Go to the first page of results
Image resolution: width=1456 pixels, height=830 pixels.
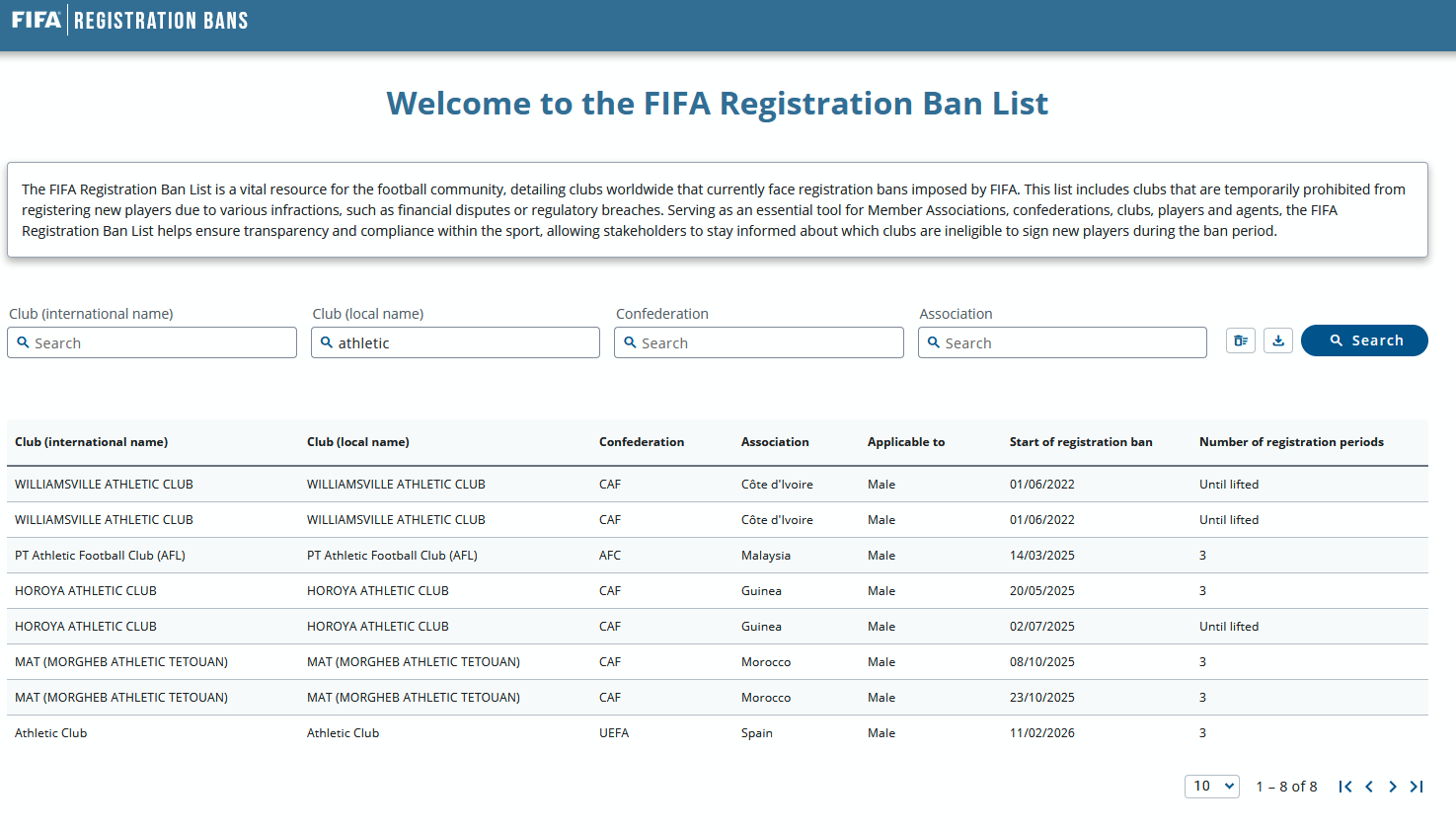click(x=1344, y=787)
